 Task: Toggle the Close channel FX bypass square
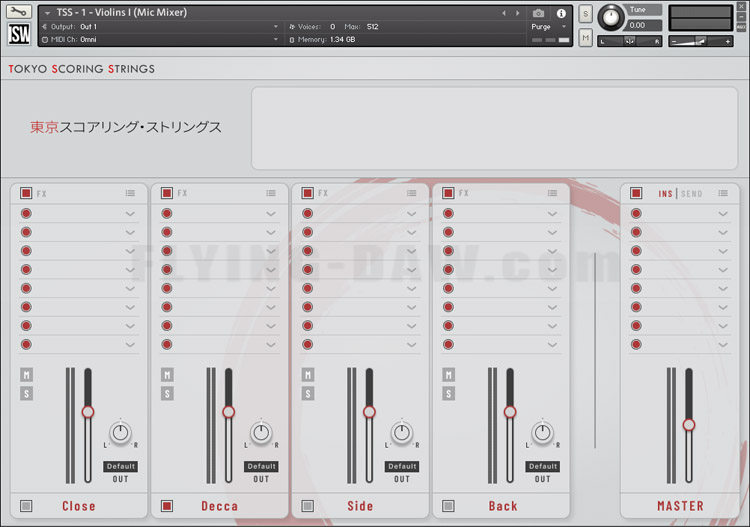pyautogui.click(x=26, y=193)
